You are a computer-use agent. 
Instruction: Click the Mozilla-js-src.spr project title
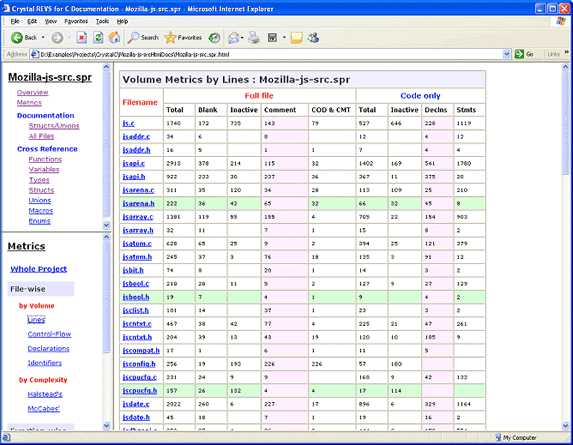pos(50,77)
